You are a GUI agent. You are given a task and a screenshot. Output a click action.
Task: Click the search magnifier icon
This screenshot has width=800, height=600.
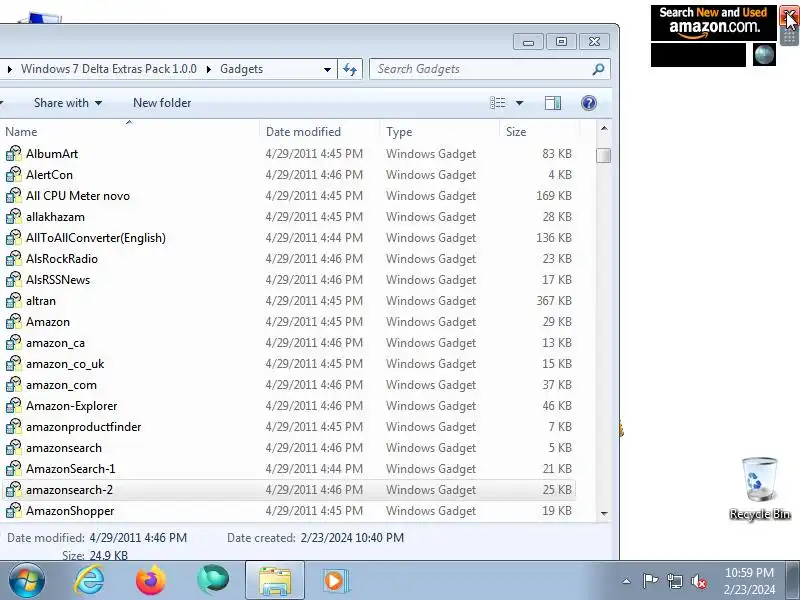[x=598, y=69]
